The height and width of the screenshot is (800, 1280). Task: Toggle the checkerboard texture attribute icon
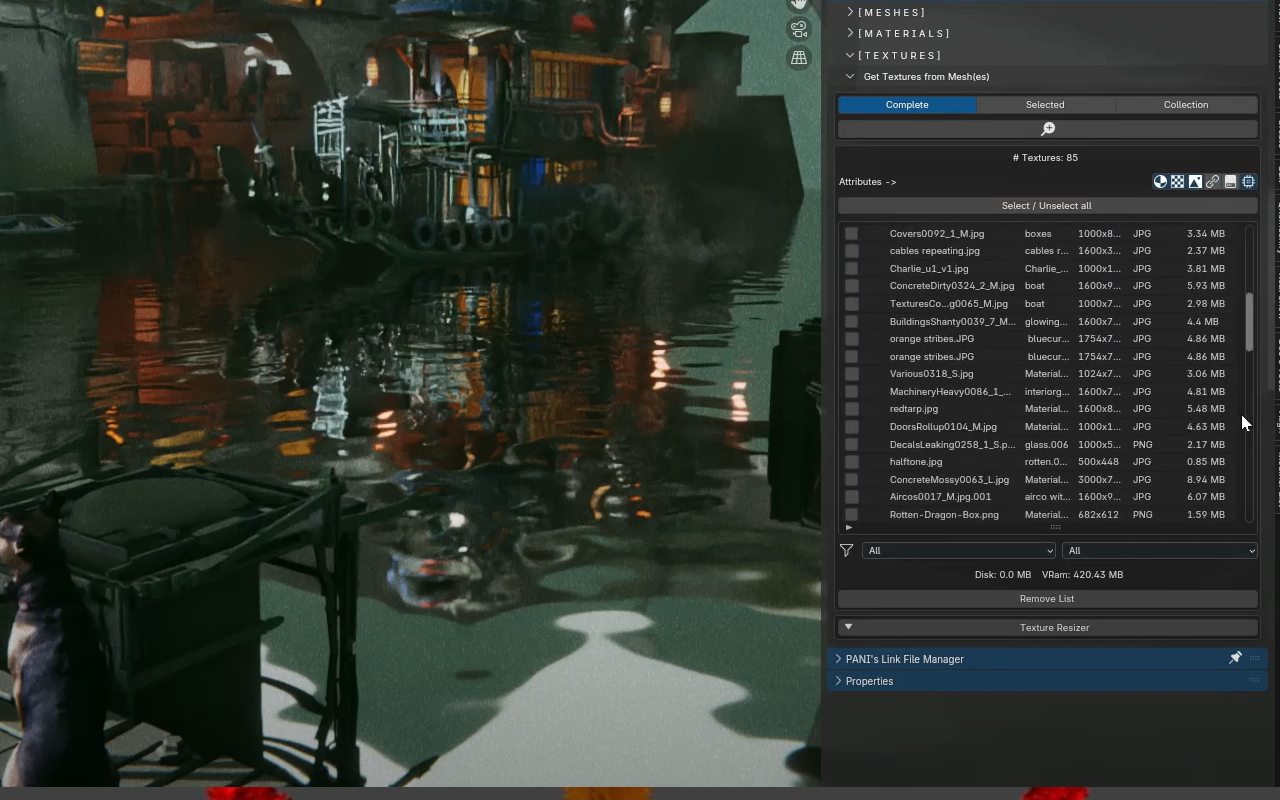click(x=1178, y=182)
